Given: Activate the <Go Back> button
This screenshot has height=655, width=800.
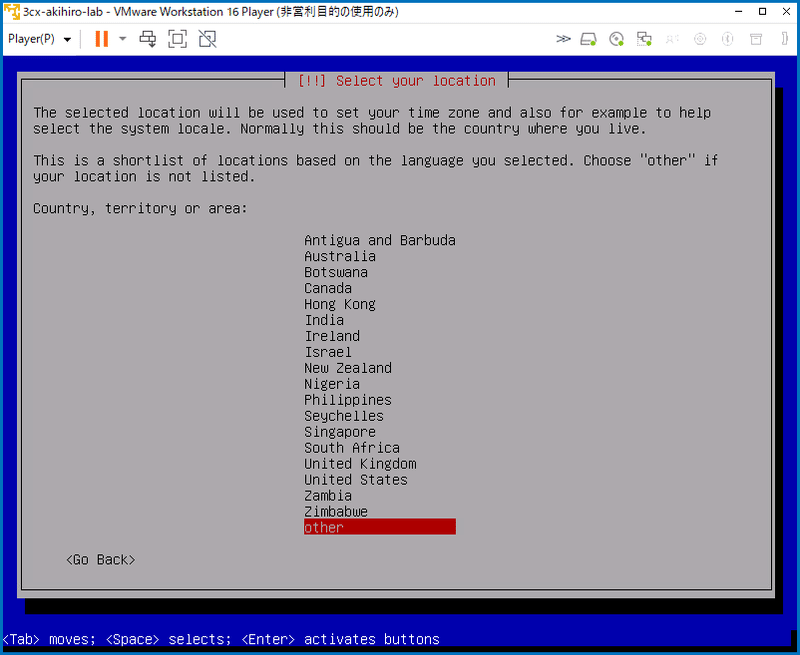Looking at the screenshot, I should pos(101,560).
